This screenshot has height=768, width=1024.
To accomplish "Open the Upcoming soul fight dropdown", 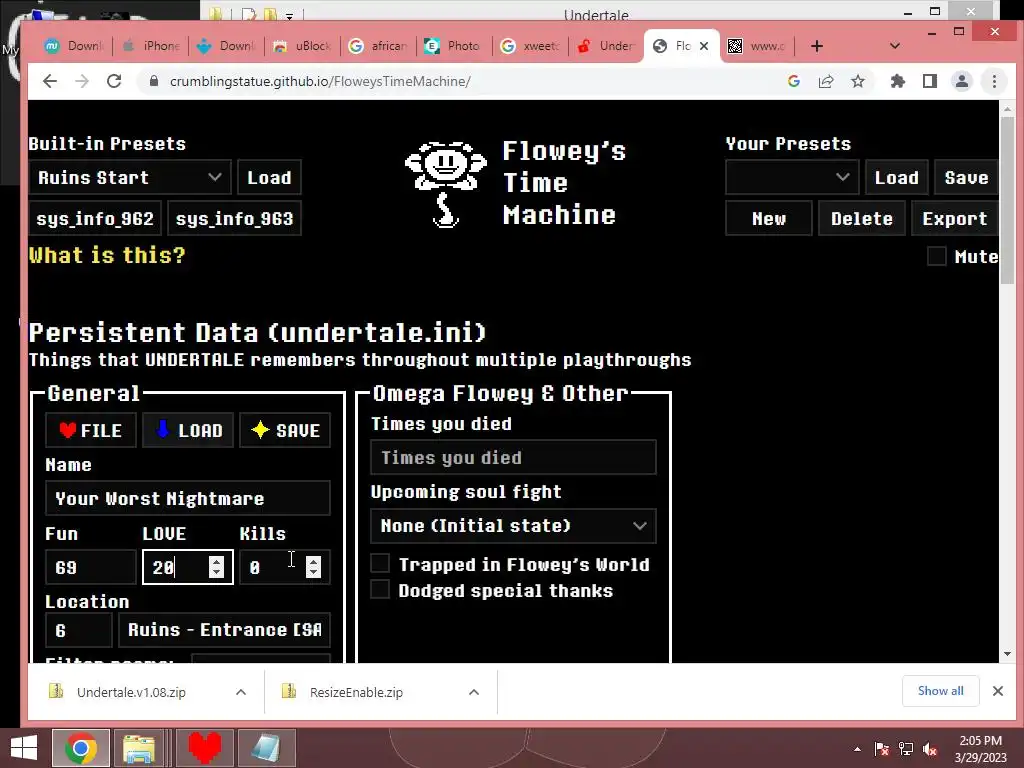I will (x=513, y=526).
